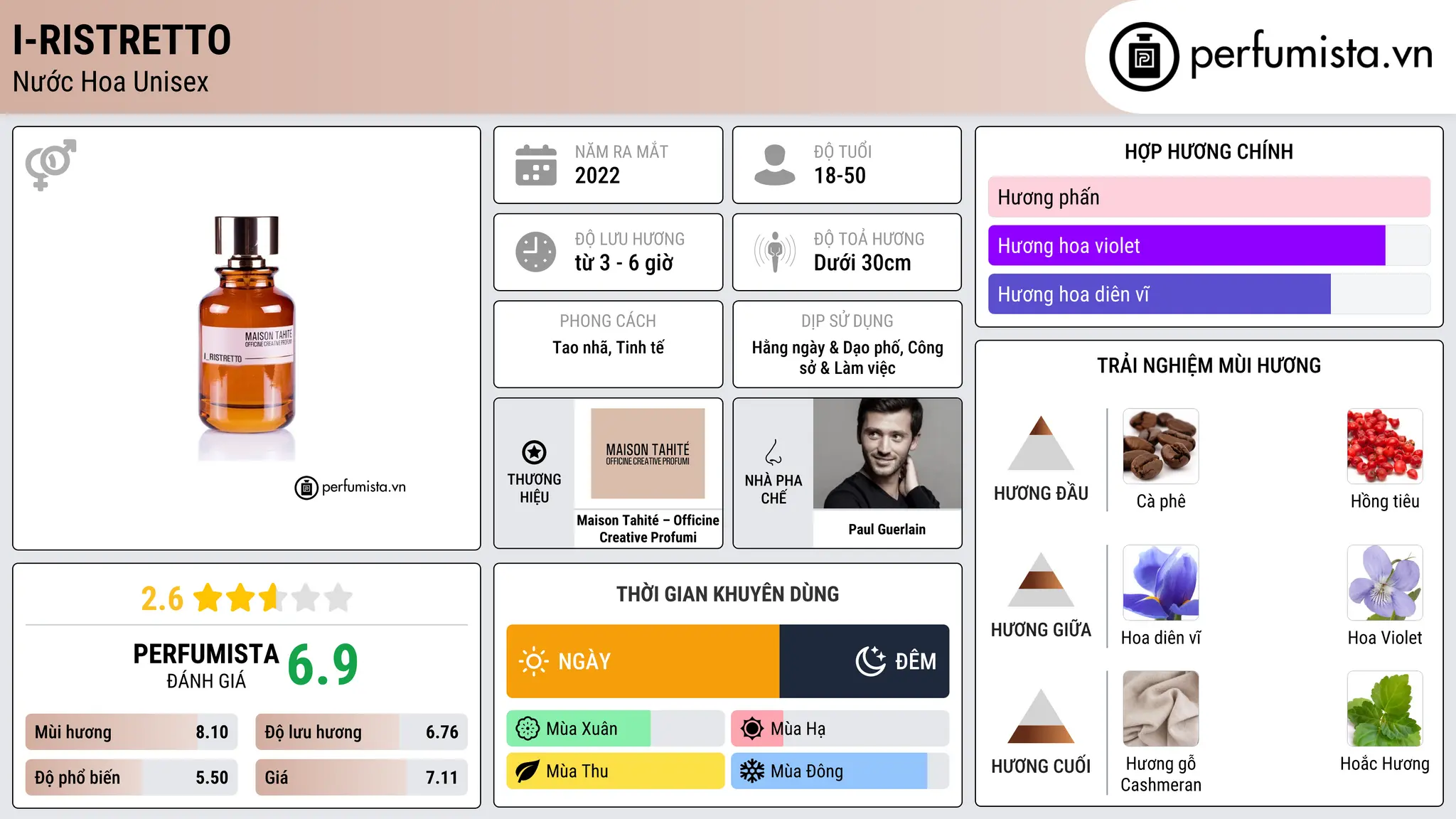
Task: Click the base-note pyramid icon above Hương cuối
Action: 1041,717
